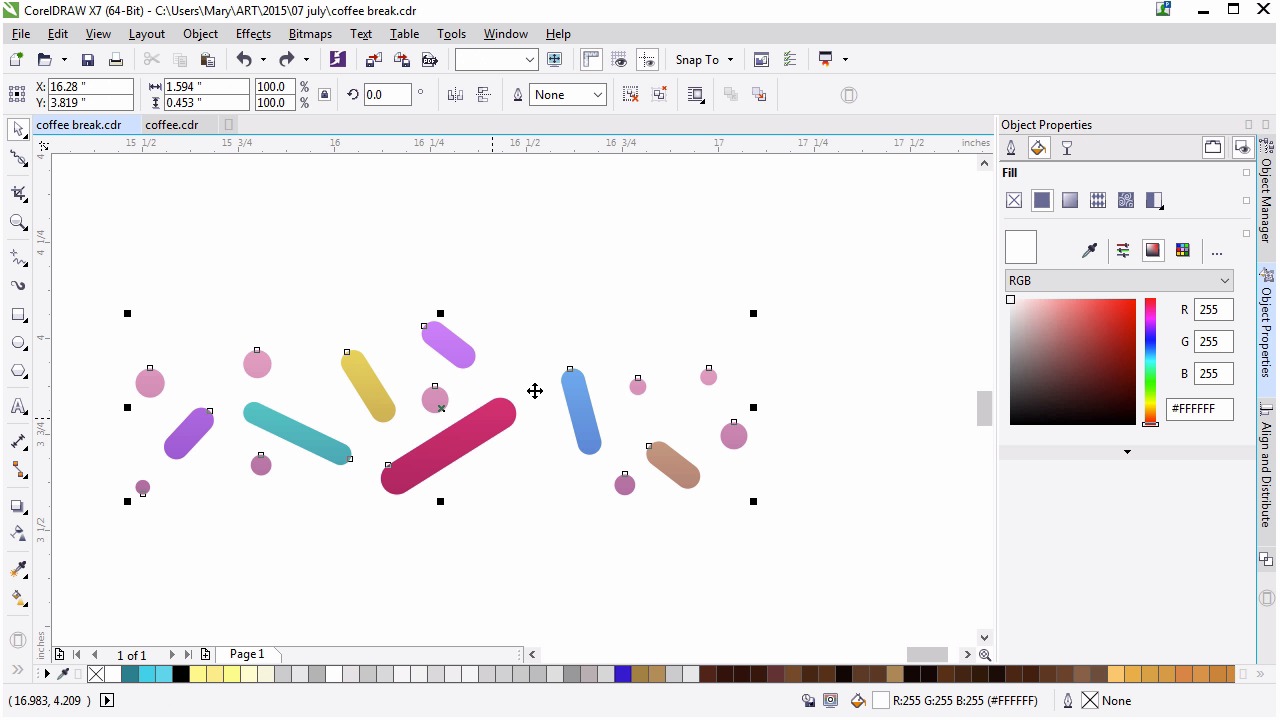
Task: Click the no-color palette swatch
Action: [96, 675]
